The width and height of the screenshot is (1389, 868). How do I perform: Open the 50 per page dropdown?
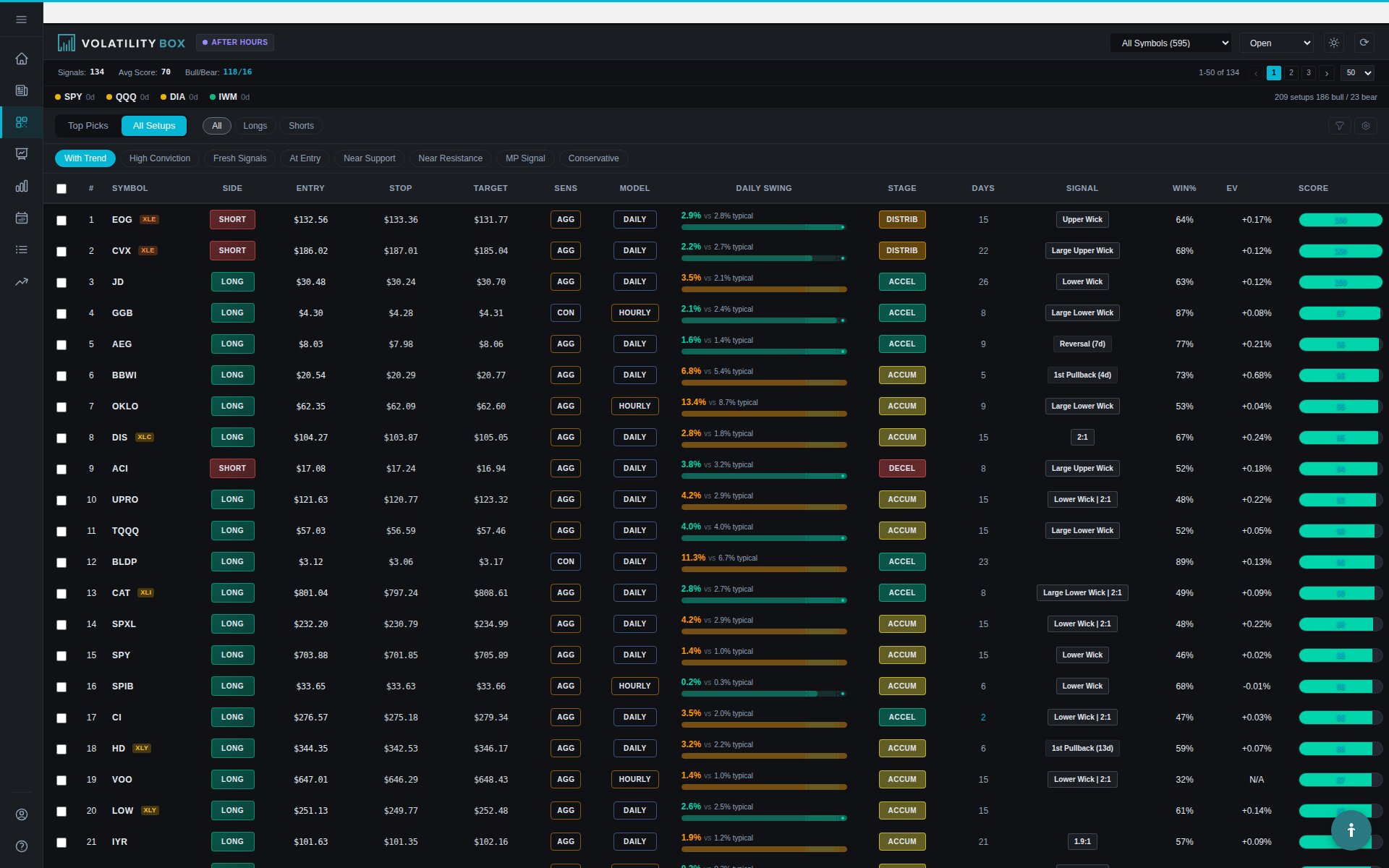coord(1358,73)
